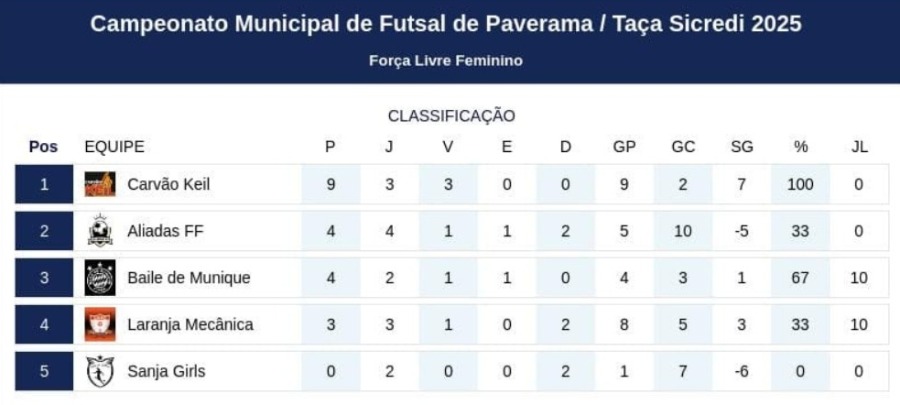Sort by the GP goals column header
900x405 pixels.
624,147
